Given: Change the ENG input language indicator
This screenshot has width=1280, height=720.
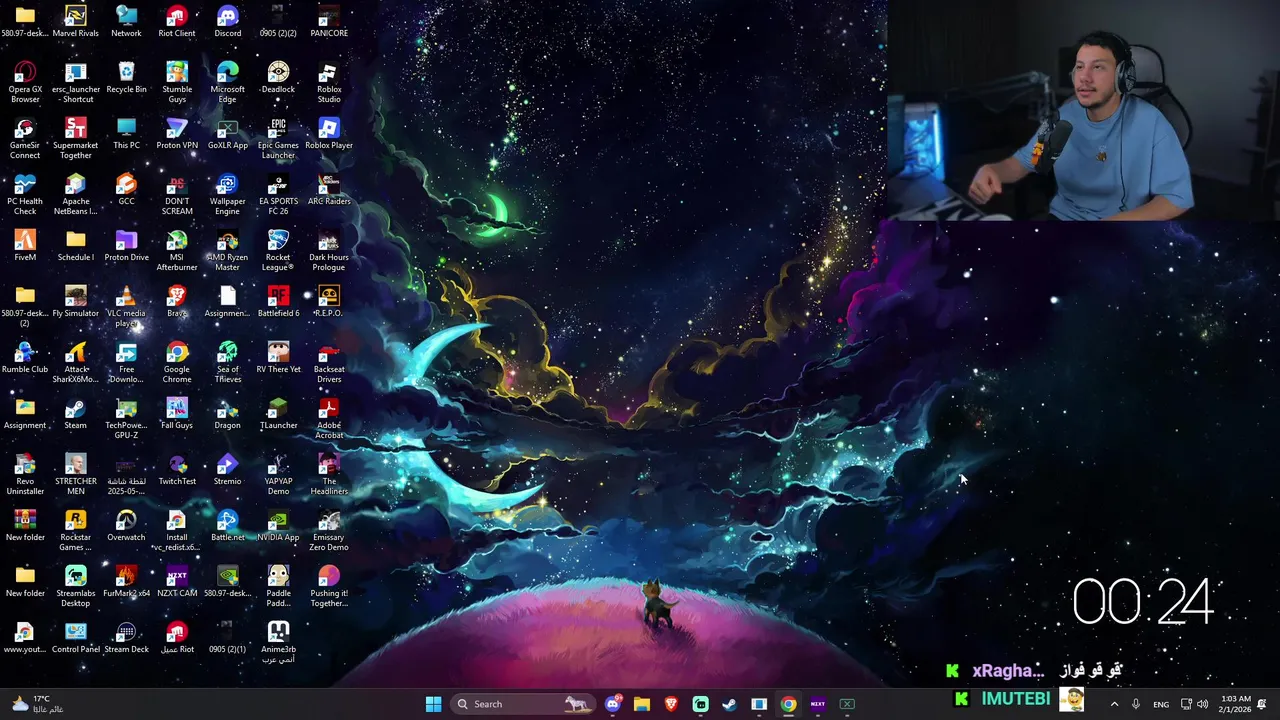Looking at the screenshot, I should (1161, 704).
